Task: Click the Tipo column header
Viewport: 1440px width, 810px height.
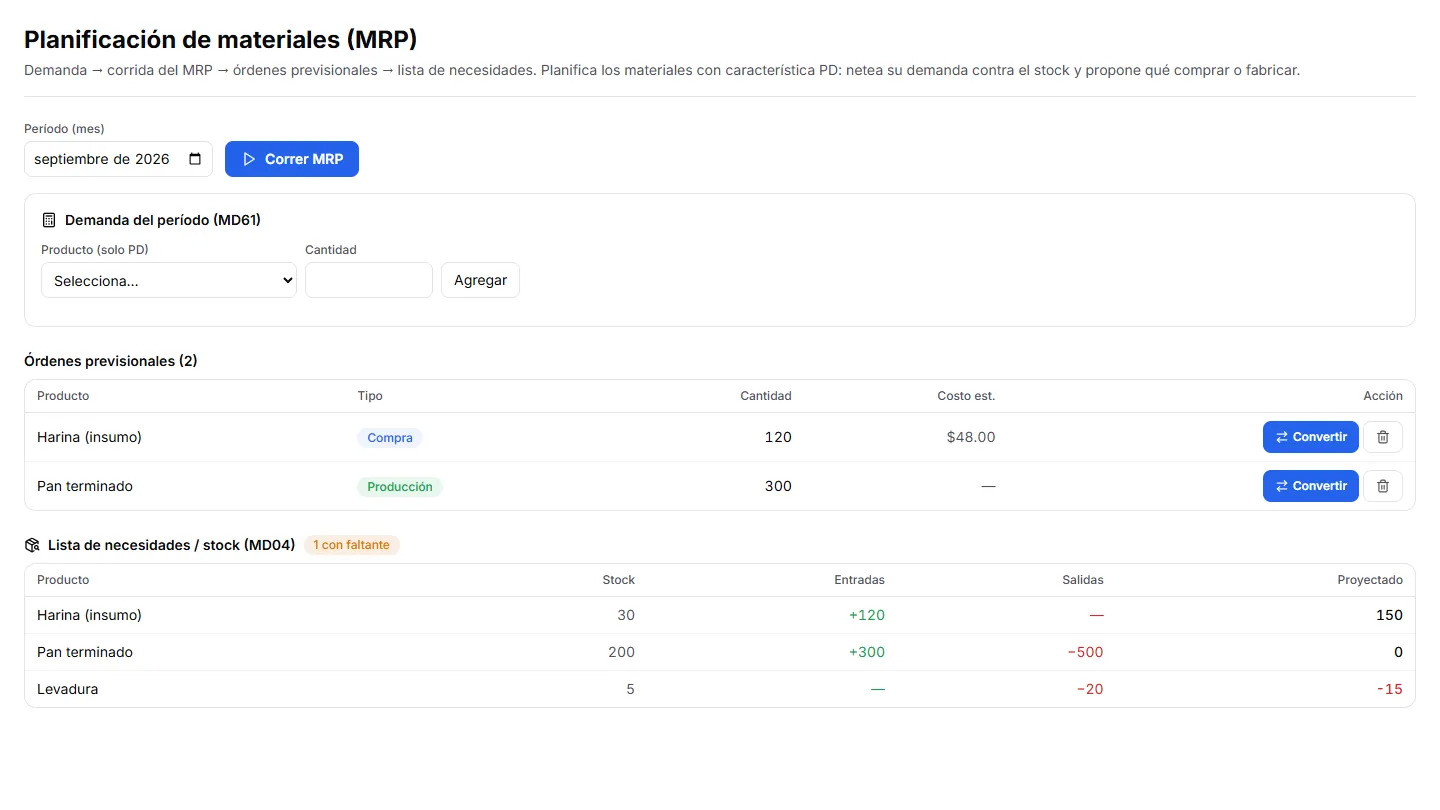Action: coord(370,396)
